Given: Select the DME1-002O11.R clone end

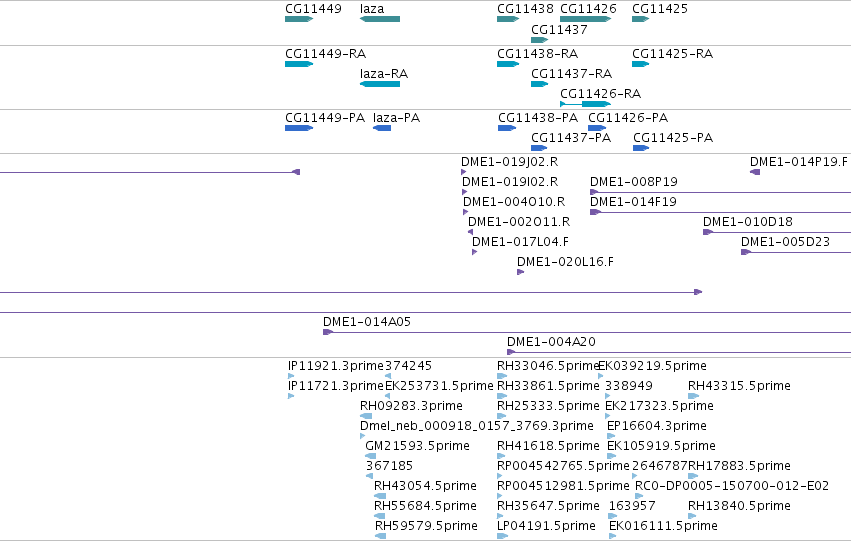Looking at the screenshot, I should [471, 232].
